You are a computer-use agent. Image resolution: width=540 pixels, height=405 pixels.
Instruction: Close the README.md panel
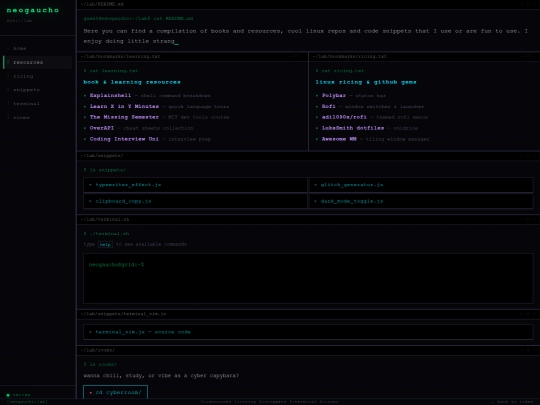pos(534,4)
